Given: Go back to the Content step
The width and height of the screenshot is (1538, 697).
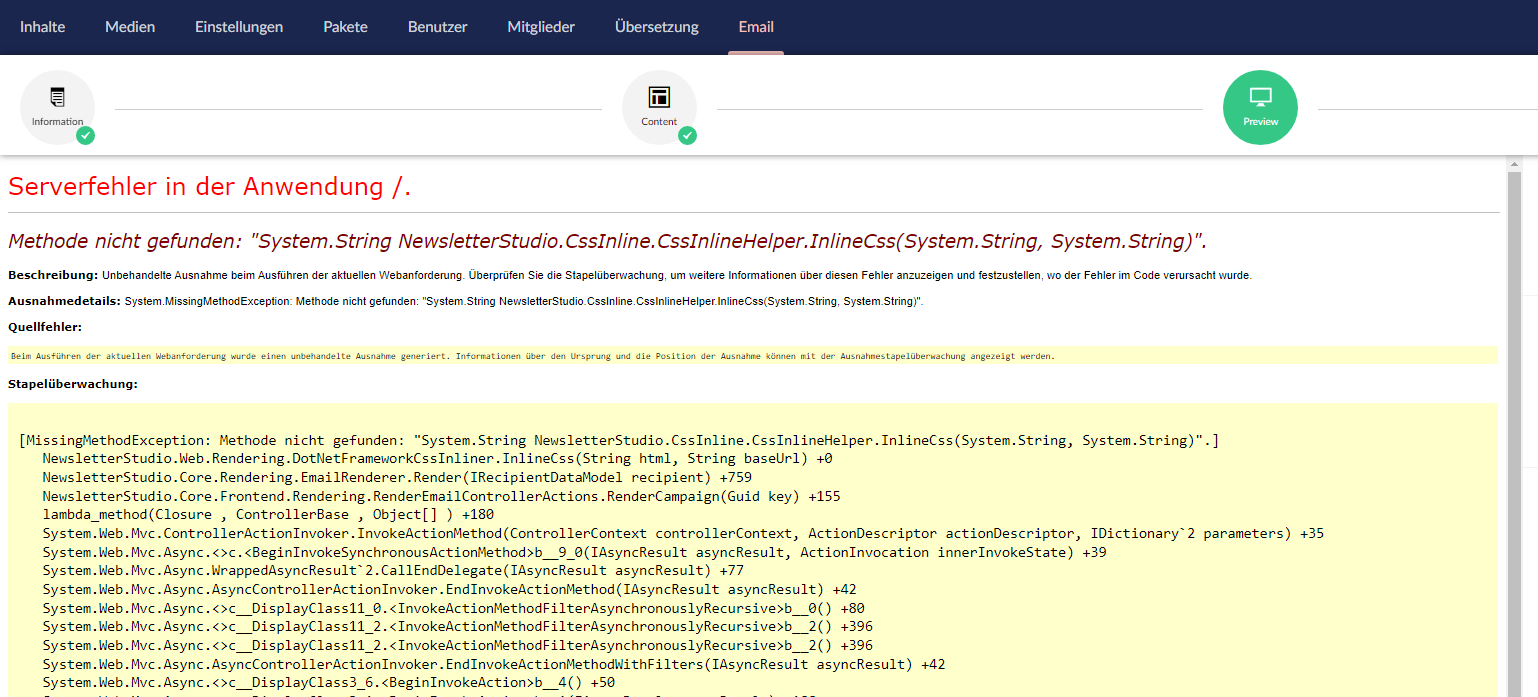Looking at the screenshot, I should 659,108.
